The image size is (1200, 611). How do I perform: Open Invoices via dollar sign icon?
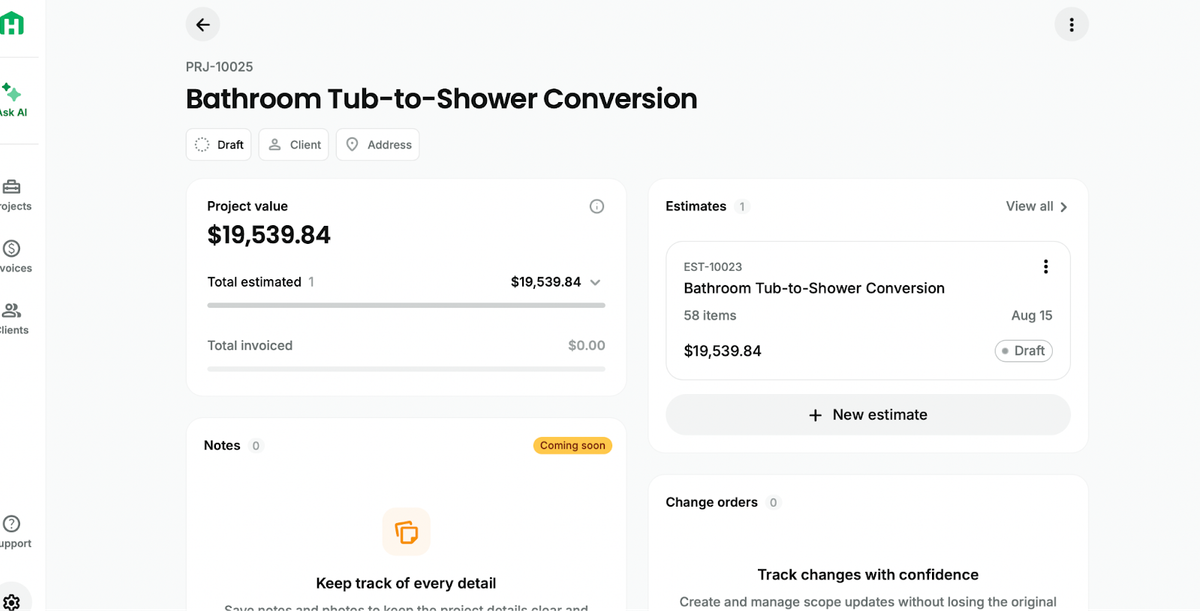12,249
